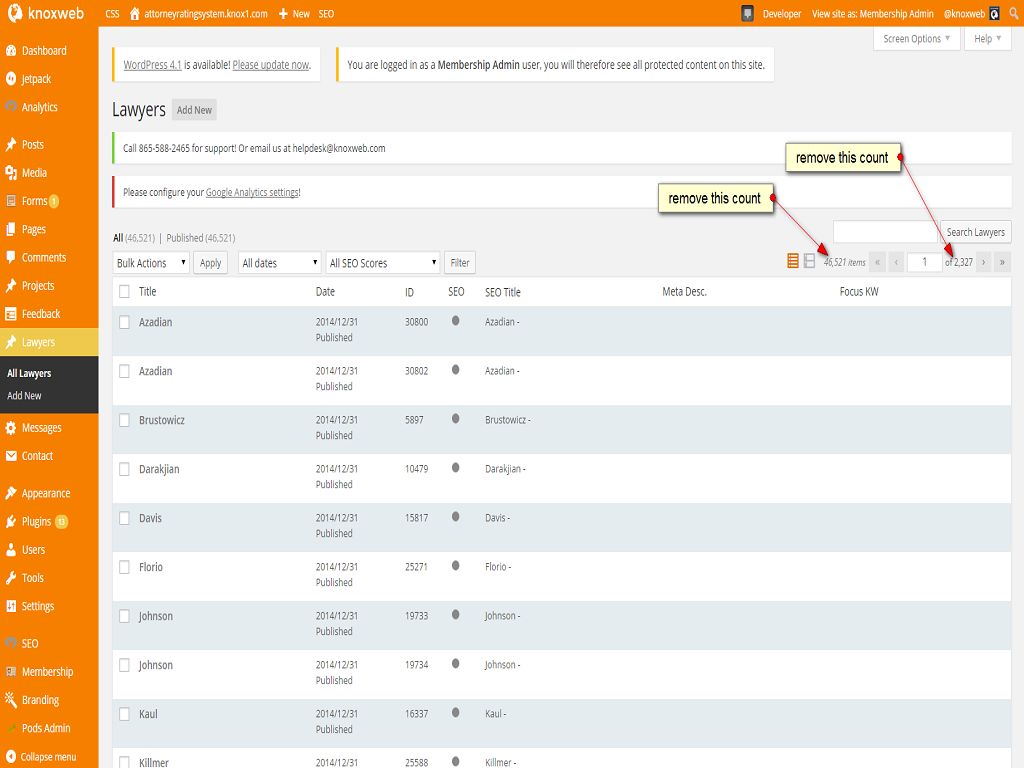This screenshot has height=768, width=1024.
Task: Click the home icon in admin bar
Action: (134, 14)
